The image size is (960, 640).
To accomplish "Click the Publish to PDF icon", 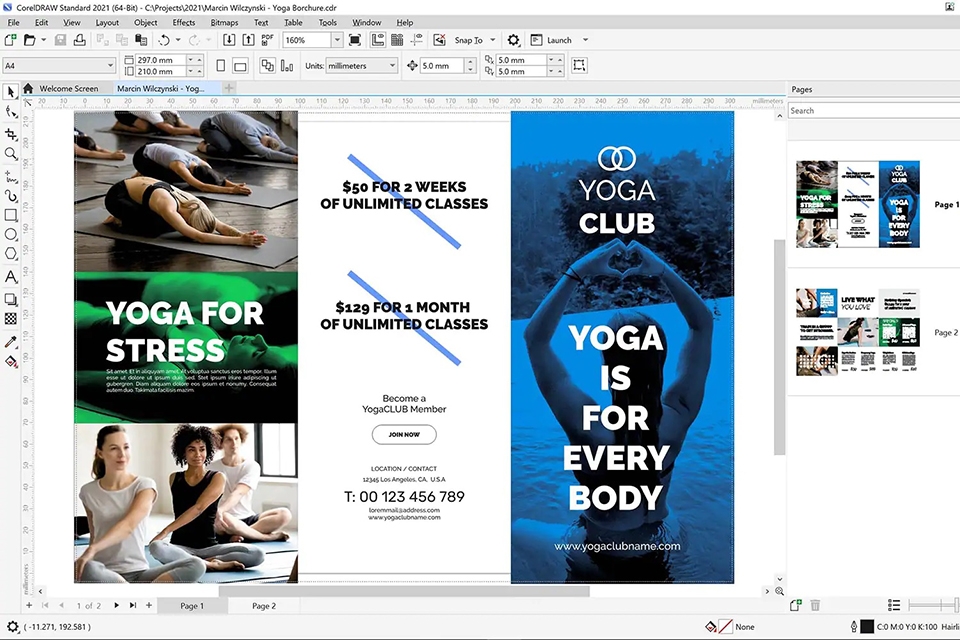I will click(x=268, y=41).
